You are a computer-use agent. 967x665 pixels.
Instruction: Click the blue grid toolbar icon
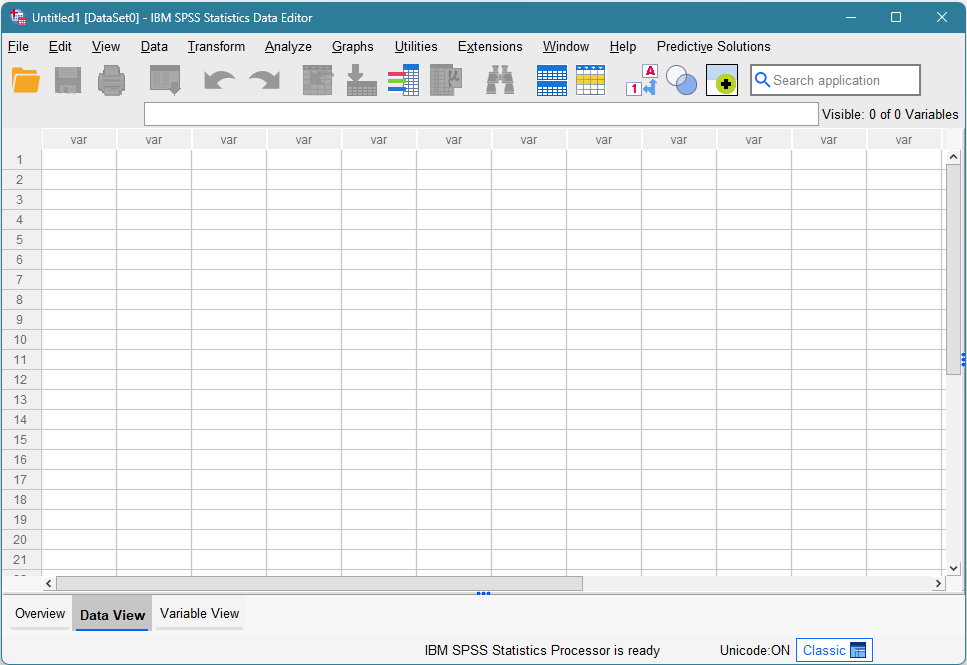pyautogui.click(x=551, y=80)
